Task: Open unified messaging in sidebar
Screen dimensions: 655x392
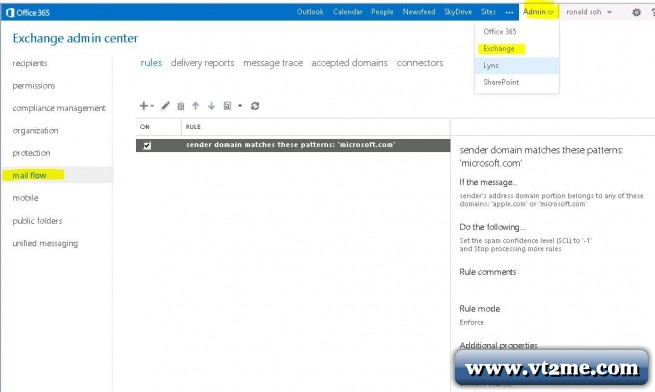Action: (x=45, y=243)
